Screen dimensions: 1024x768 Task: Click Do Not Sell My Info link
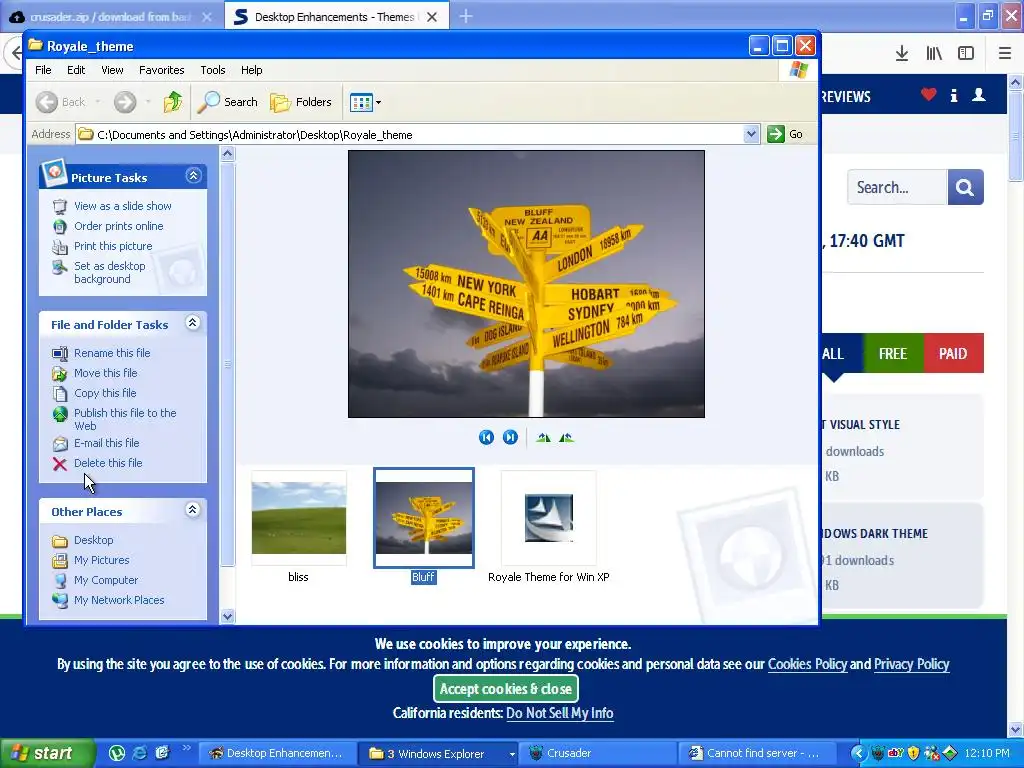tap(560, 713)
